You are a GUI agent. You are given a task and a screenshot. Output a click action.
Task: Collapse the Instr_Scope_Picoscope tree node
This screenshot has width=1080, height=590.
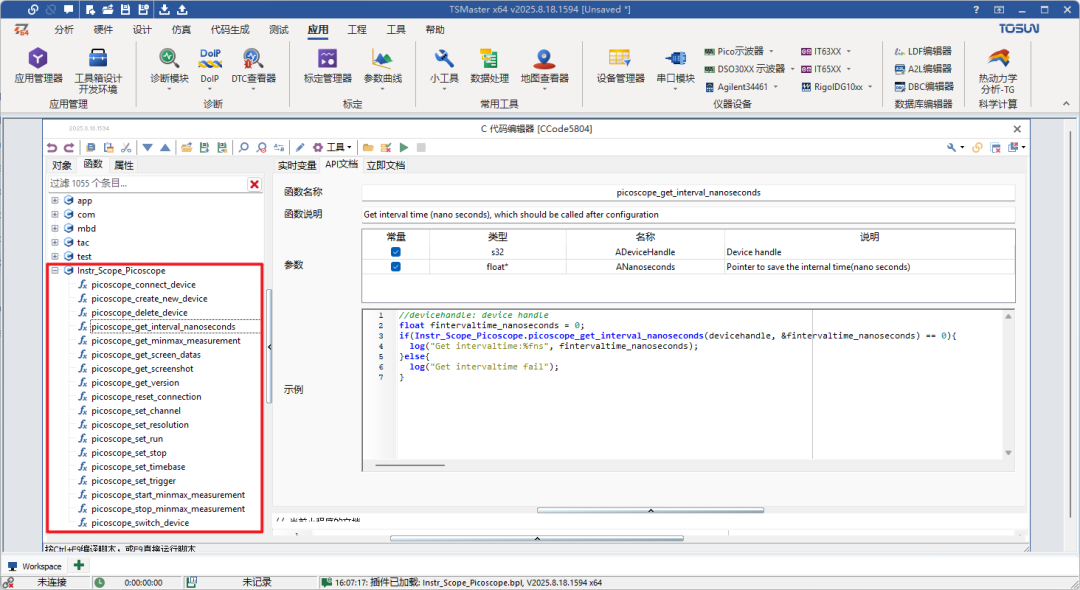(x=55, y=271)
